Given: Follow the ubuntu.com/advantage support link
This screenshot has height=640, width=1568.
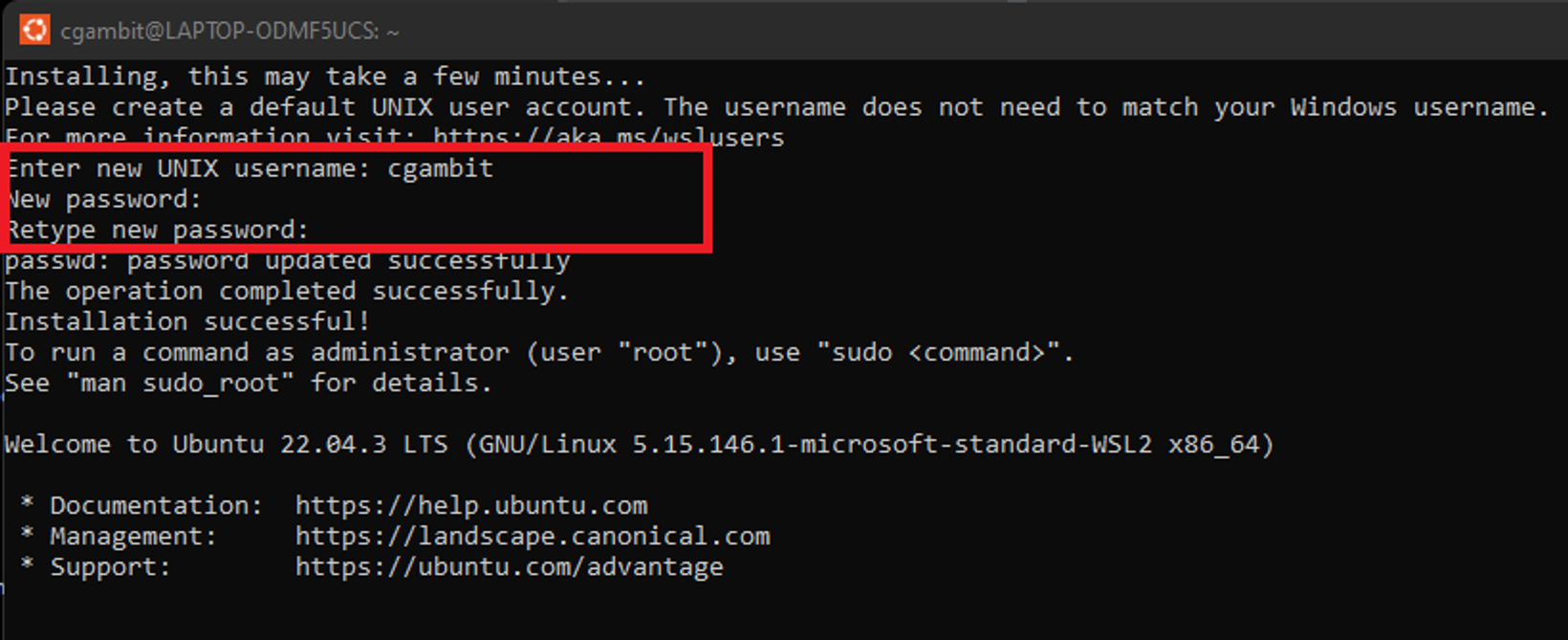Looking at the screenshot, I should tap(509, 566).
